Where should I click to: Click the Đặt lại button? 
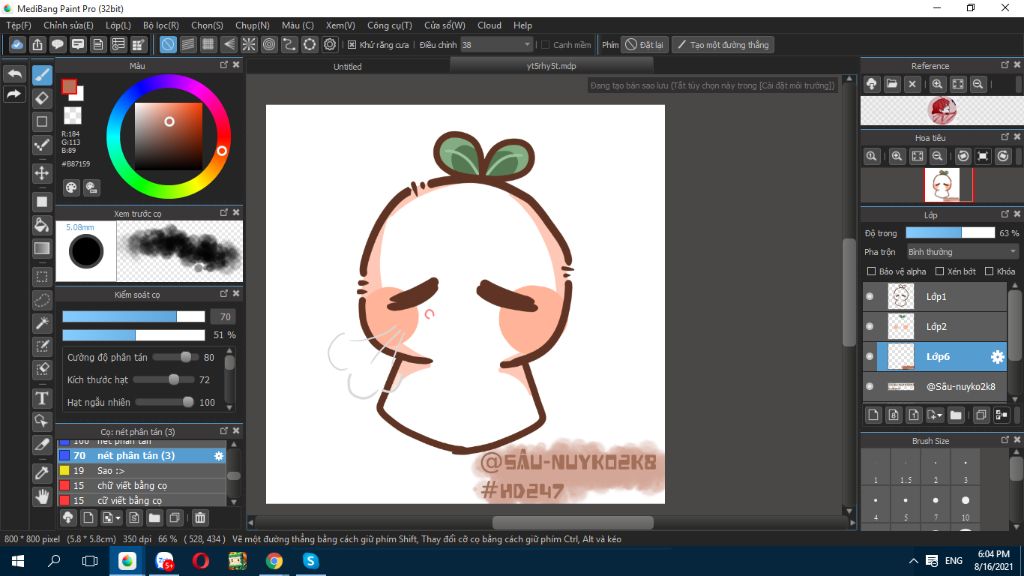(645, 45)
